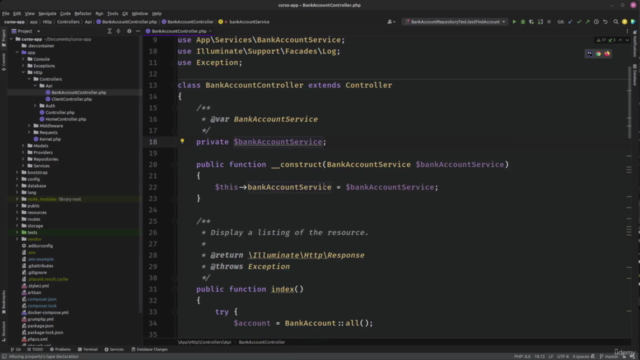
Task: Click Git push green arrow icon
Action: click(x=588, y=22)
